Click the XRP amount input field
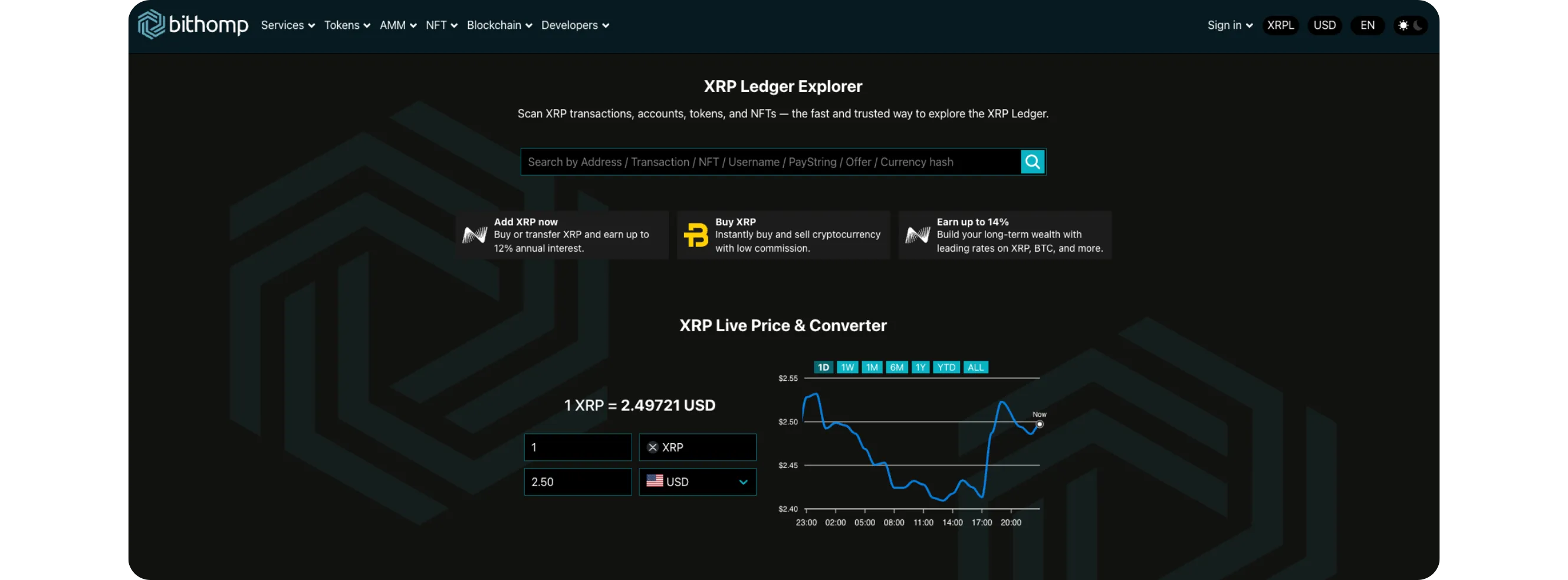 pyautogui.click(x=577, y=447)
